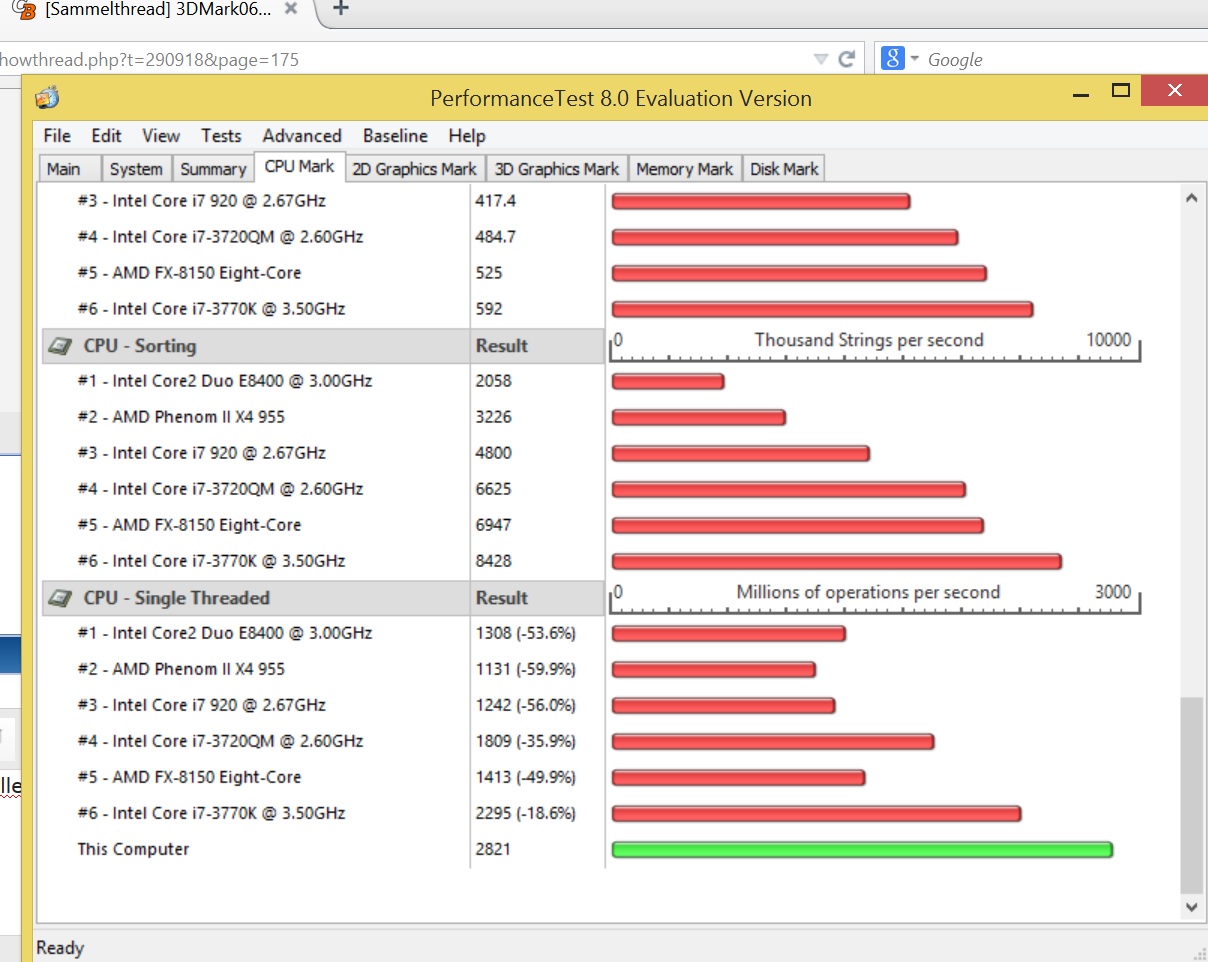1208x962 pixels.
Task: Select Sorting row #6 Intel Core i7-3770K
Action: (x=211, y=561)
